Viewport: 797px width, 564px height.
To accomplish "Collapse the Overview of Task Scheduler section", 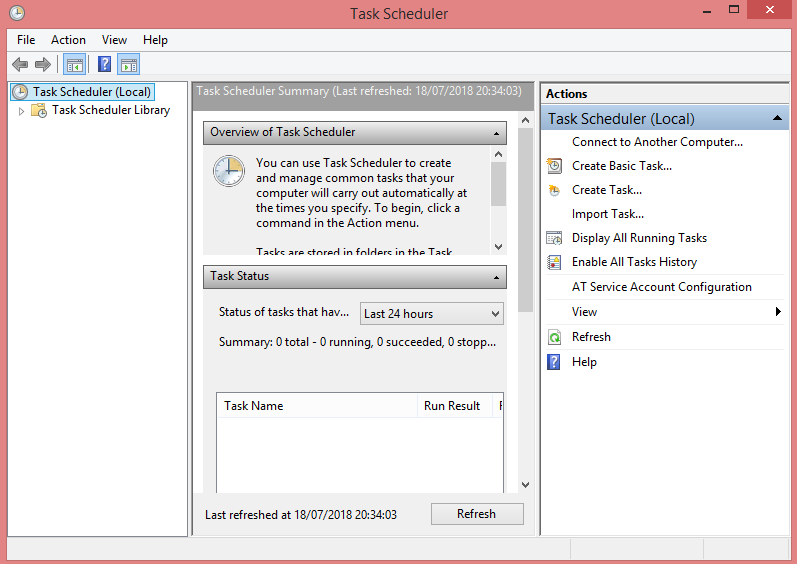I will pyautogui.click(x=496, y=134).
